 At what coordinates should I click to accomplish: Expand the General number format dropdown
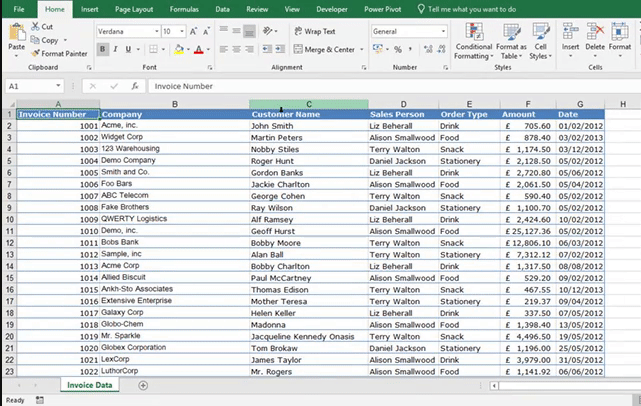(x=442, y=31)
